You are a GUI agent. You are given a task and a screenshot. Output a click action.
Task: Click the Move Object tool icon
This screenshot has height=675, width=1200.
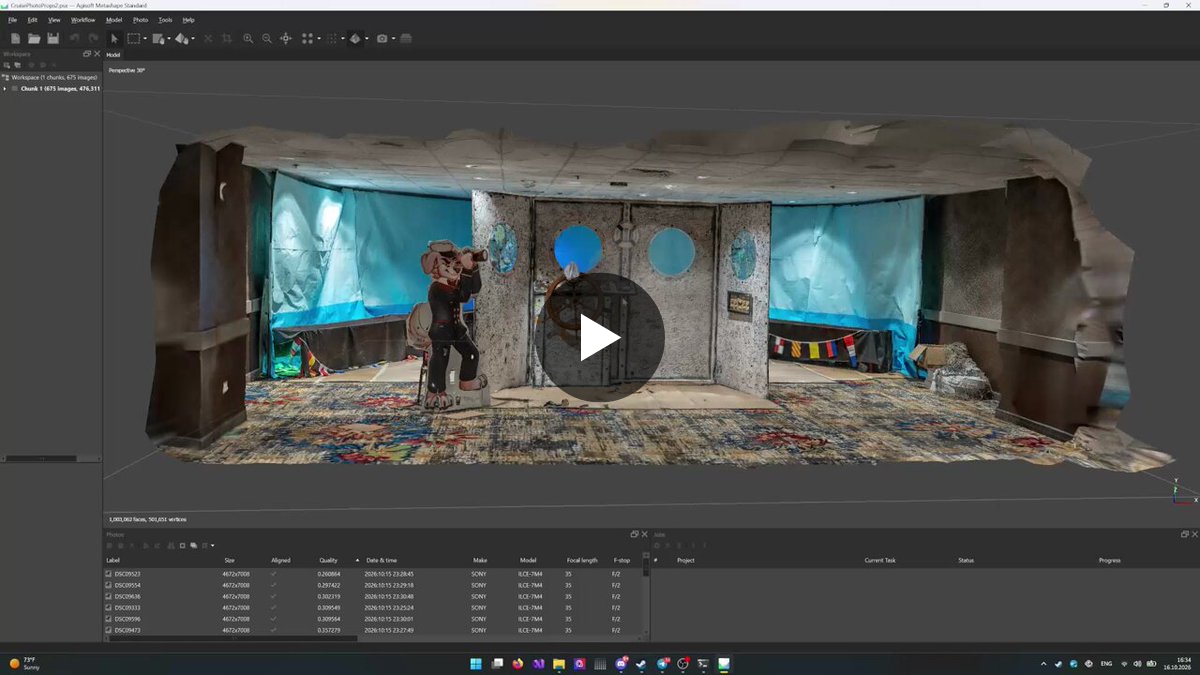tap(181, 38)
